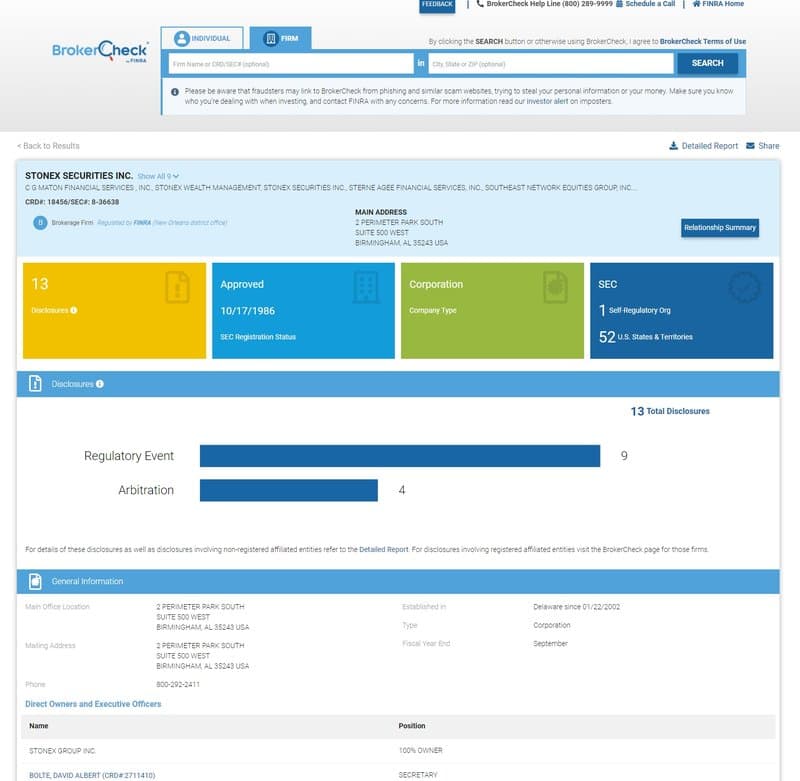
Task: Open the Relationship Summary
Action: pyautogui.click(x=719, y=228)
